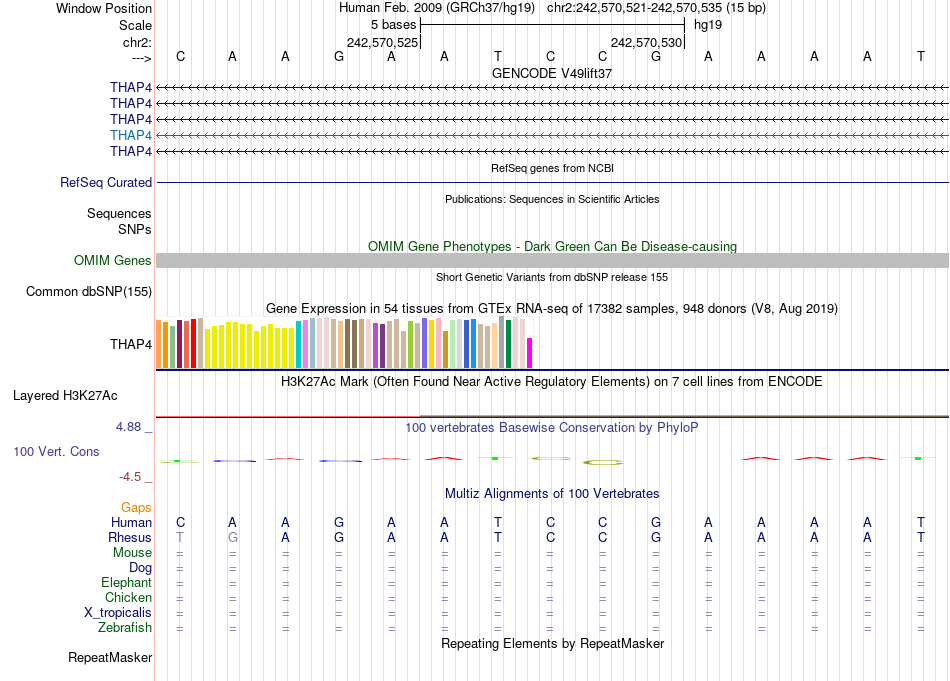Select the Elephant alignment row label
The height and width of the screenshot is (681, 950).
[x=127, y=582]
